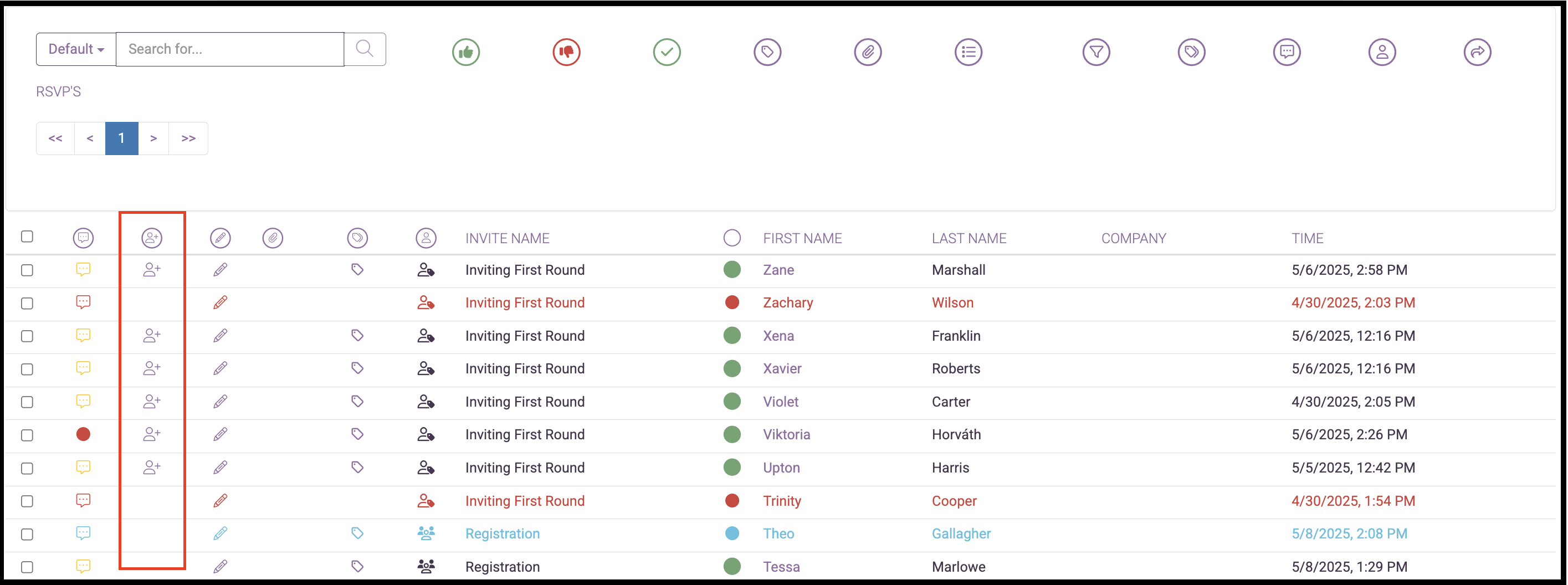
Task: Open the filter funnel toolbar icon
Action: tap(1095, 52)
